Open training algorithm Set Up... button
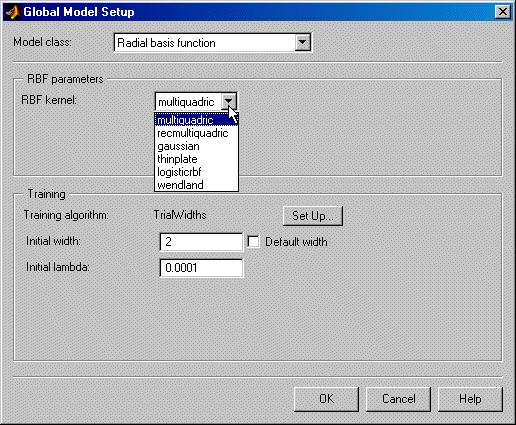 coord(313,216)
